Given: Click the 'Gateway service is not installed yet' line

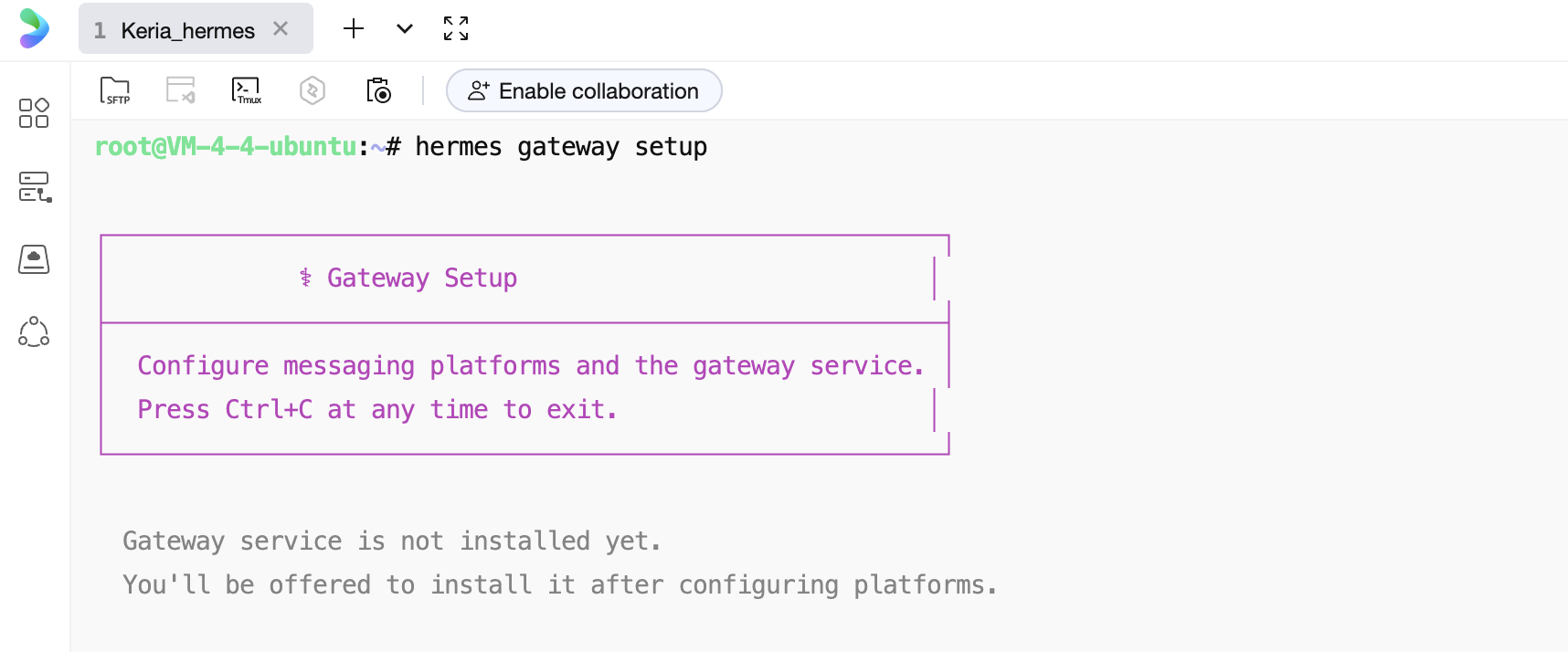Looking at the screenshot, I should (391, 542).
